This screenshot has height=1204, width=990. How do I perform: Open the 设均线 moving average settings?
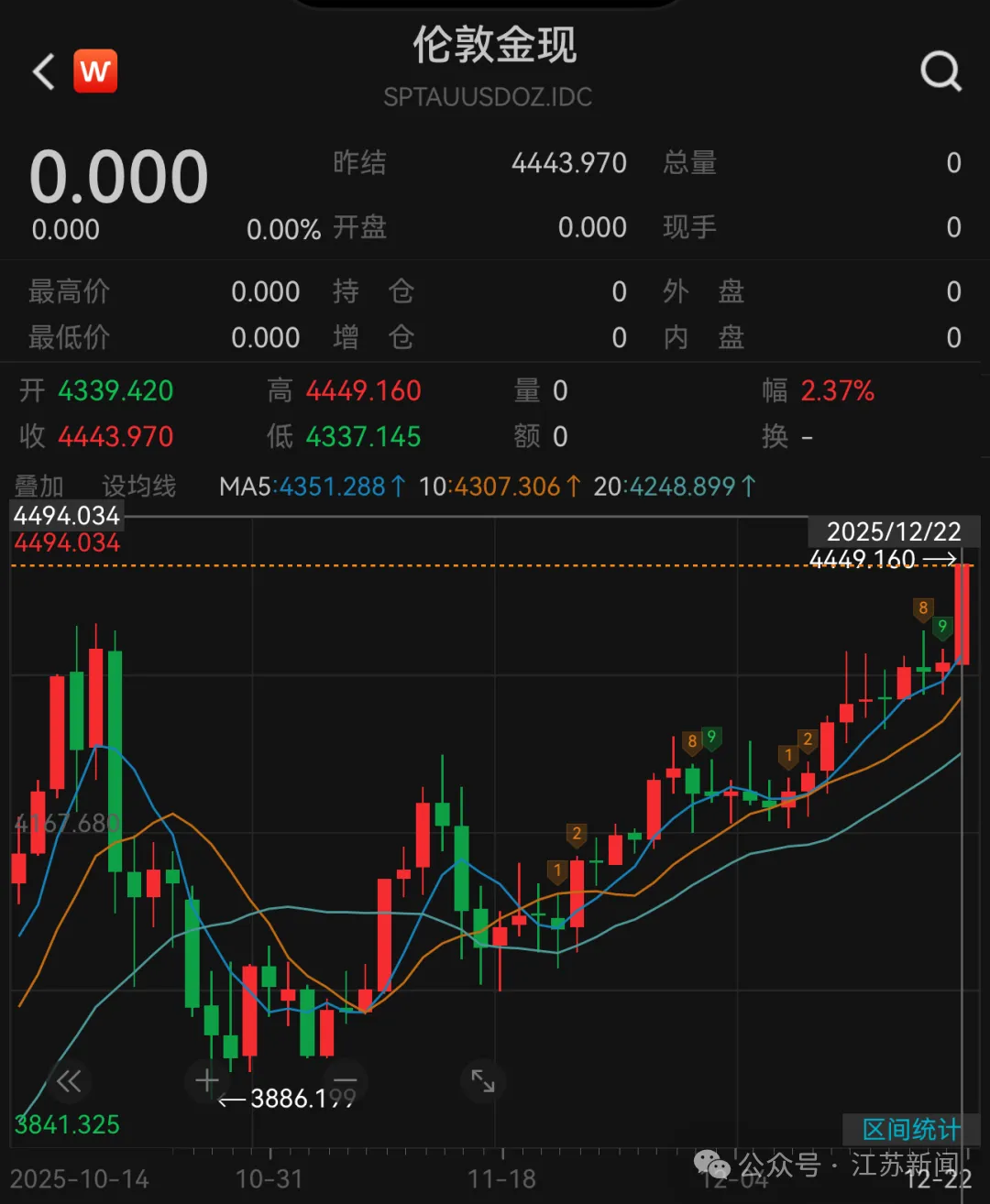[x=138, y=487]
